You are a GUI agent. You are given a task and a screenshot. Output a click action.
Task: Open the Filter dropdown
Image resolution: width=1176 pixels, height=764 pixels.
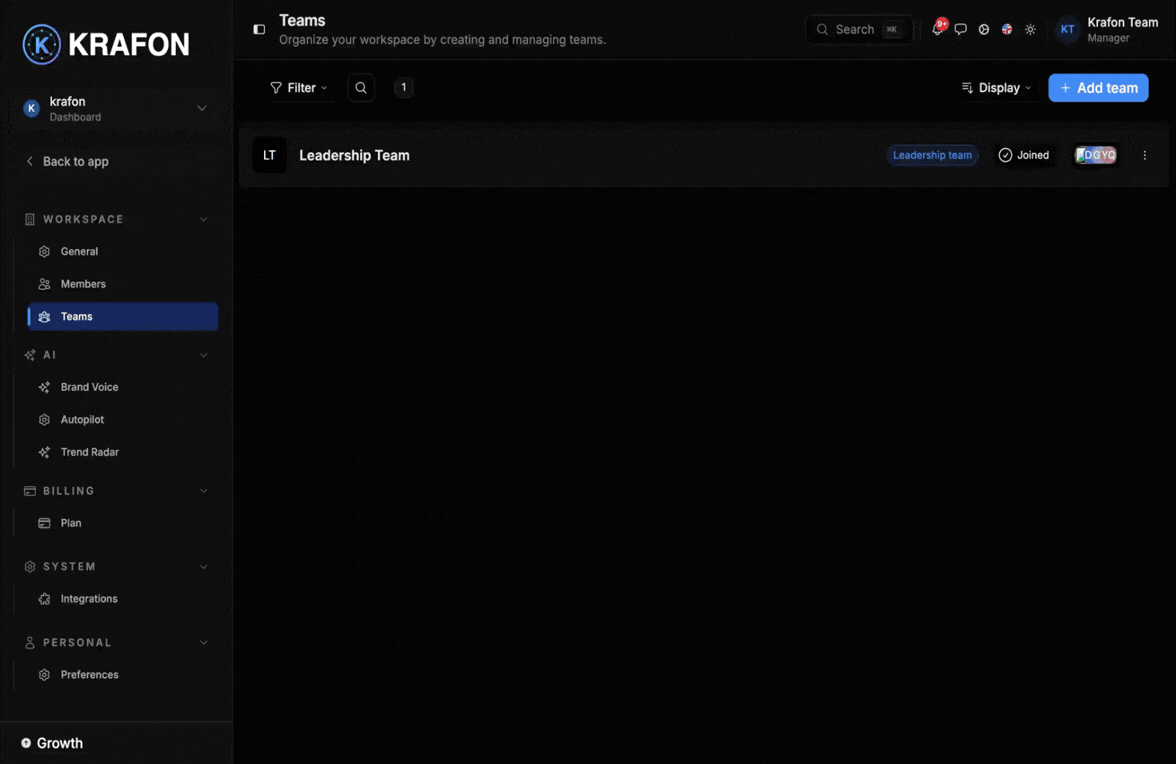click(x=298, y=88)
